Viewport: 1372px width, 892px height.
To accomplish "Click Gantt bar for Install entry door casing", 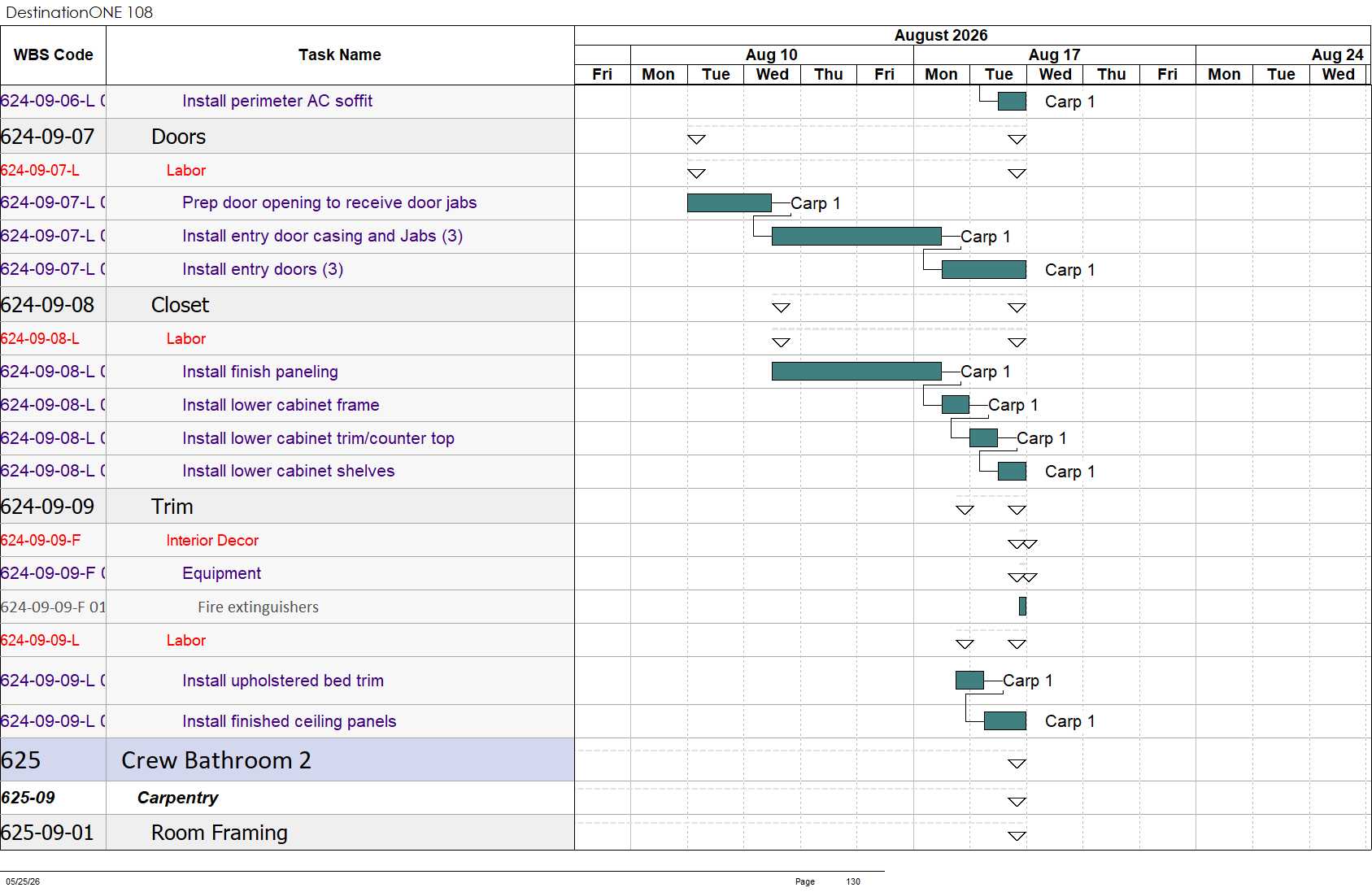I will coord(856,236).
